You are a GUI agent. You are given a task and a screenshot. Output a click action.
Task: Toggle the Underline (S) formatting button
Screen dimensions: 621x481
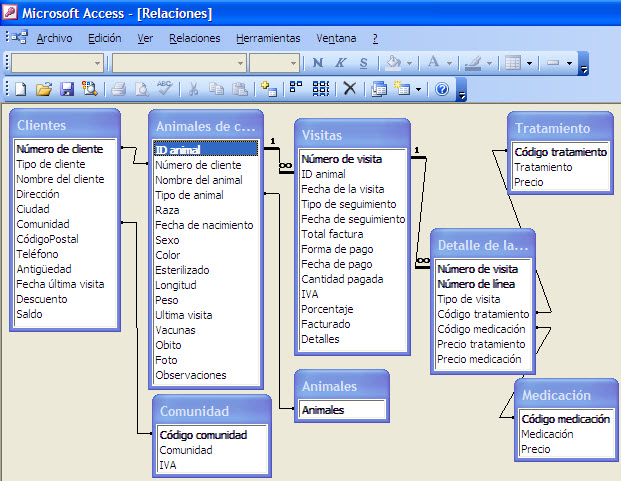(363, 63)
